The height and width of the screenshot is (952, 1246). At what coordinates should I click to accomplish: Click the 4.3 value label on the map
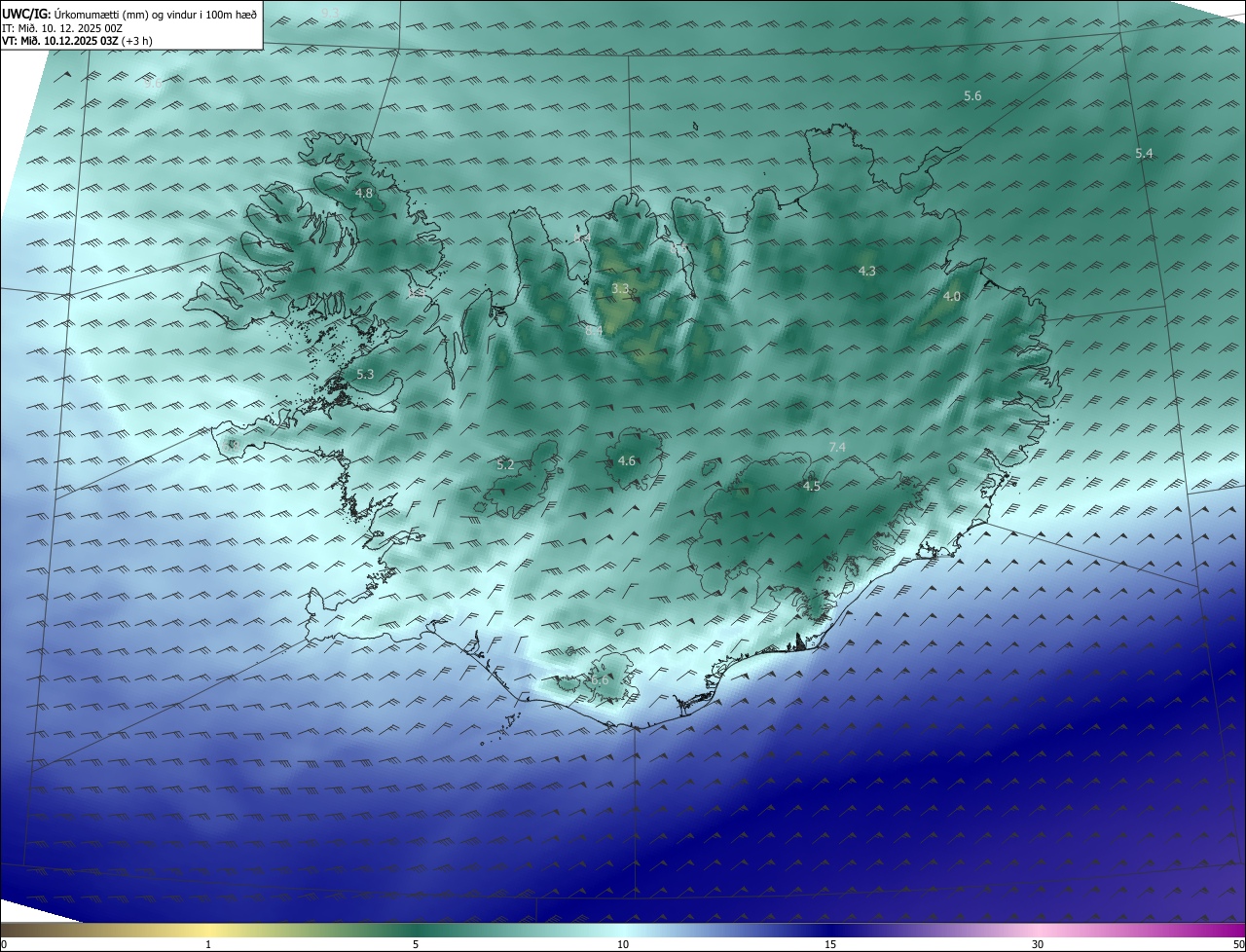(867, 271)
